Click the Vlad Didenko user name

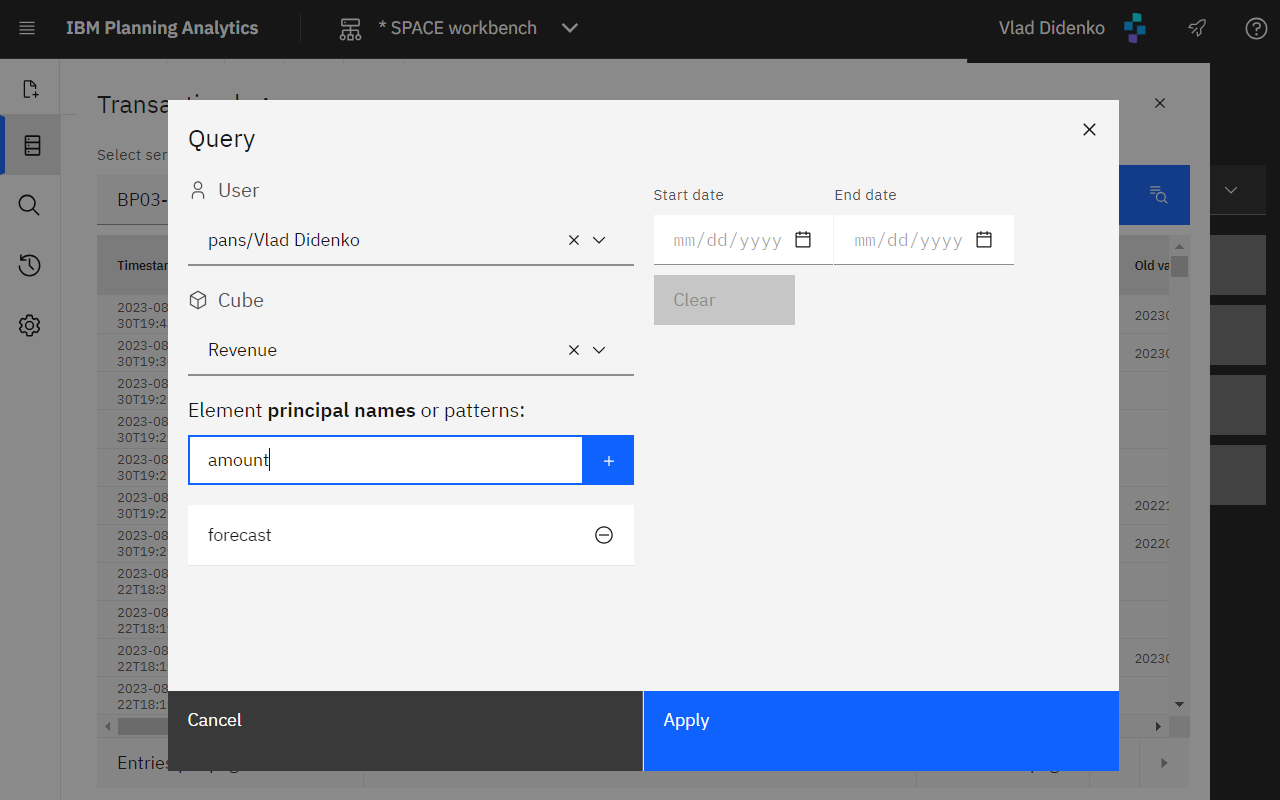1051,28
